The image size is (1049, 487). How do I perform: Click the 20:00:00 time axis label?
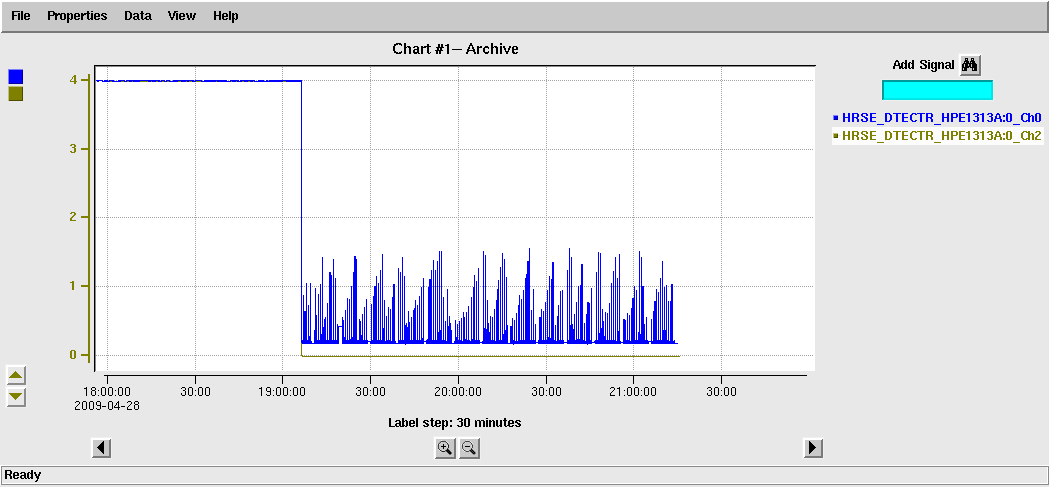(x=458, y=392)
